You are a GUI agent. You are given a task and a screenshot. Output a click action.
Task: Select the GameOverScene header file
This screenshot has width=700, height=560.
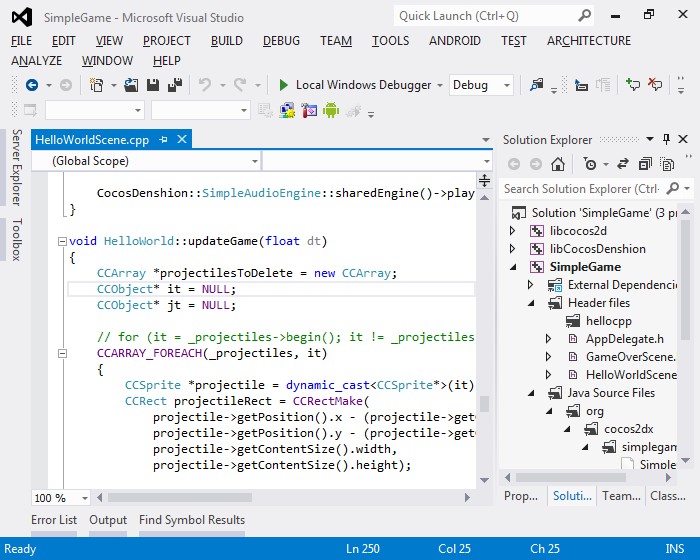click(x=631, y=357)
